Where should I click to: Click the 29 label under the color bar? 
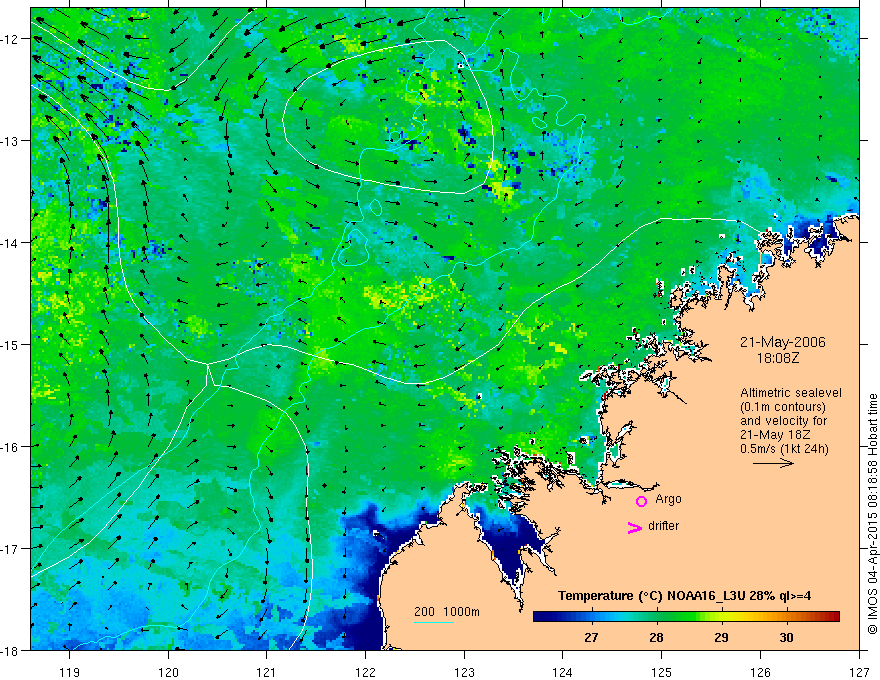pos(721,637)
